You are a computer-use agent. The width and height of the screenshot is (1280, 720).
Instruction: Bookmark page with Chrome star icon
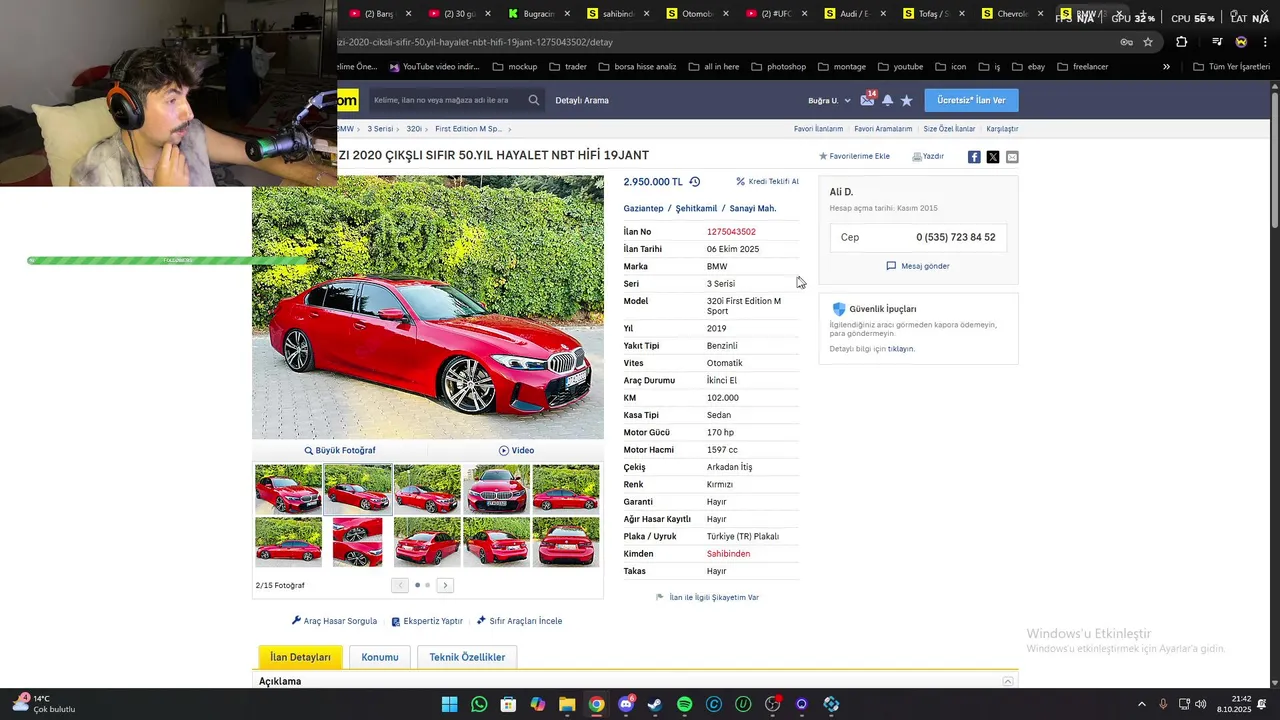point(1148,42)
